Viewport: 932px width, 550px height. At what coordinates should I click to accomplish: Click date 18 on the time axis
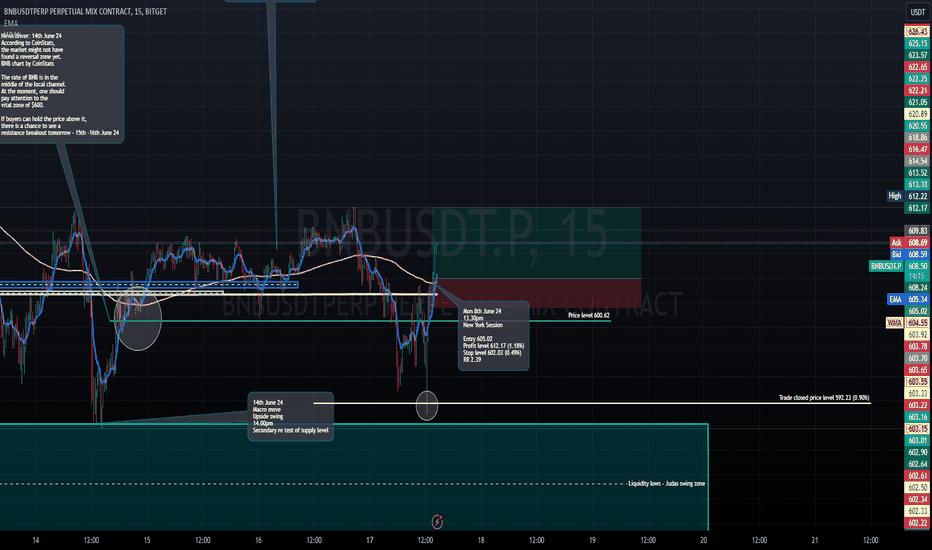coord(481,540)
